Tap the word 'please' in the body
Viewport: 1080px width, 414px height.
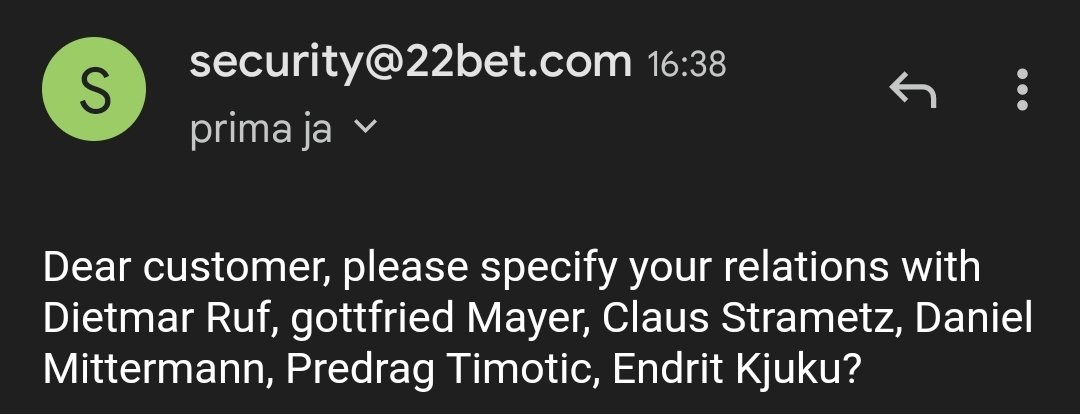tap(398, 268)
